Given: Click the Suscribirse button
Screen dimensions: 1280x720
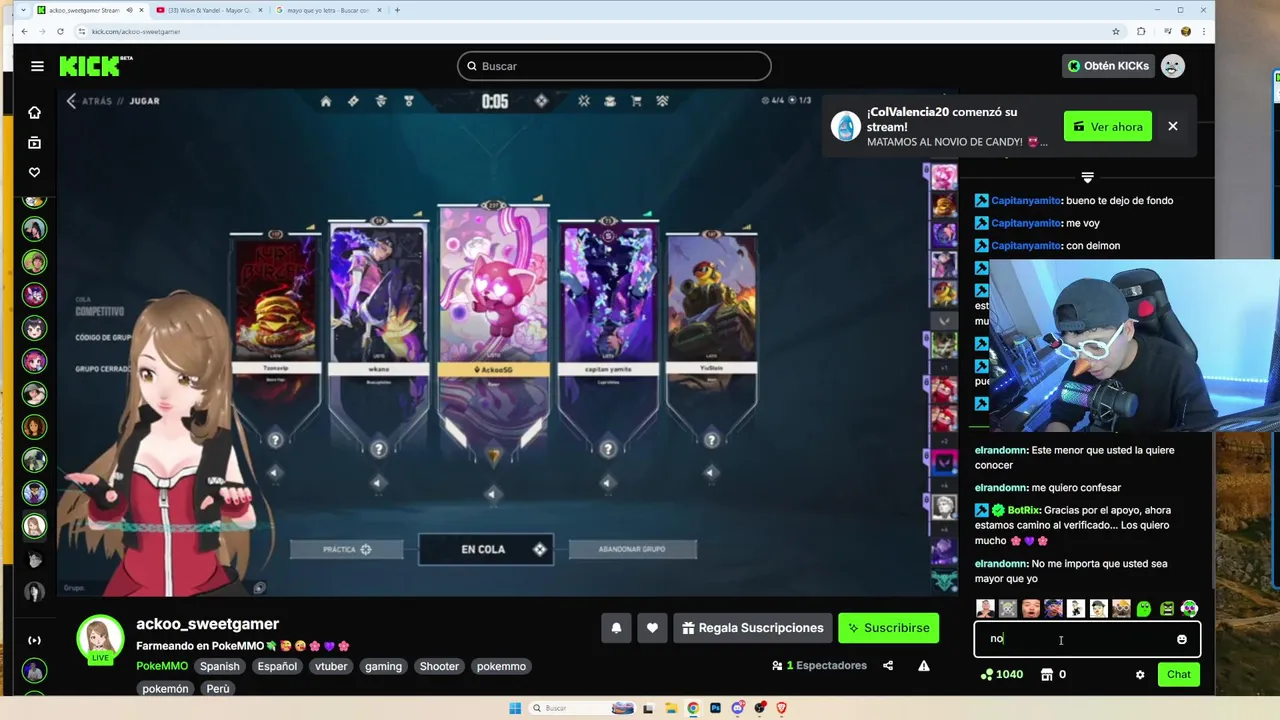Looking at the screenshot, I should [888, 628].
